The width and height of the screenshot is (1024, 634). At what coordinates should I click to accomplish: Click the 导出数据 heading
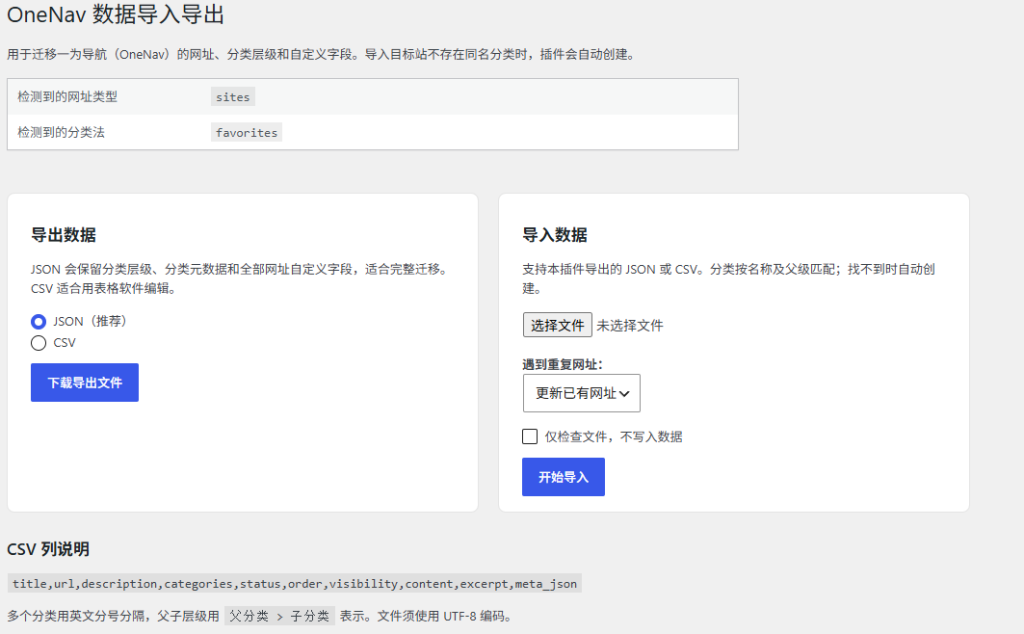point(63,235)
